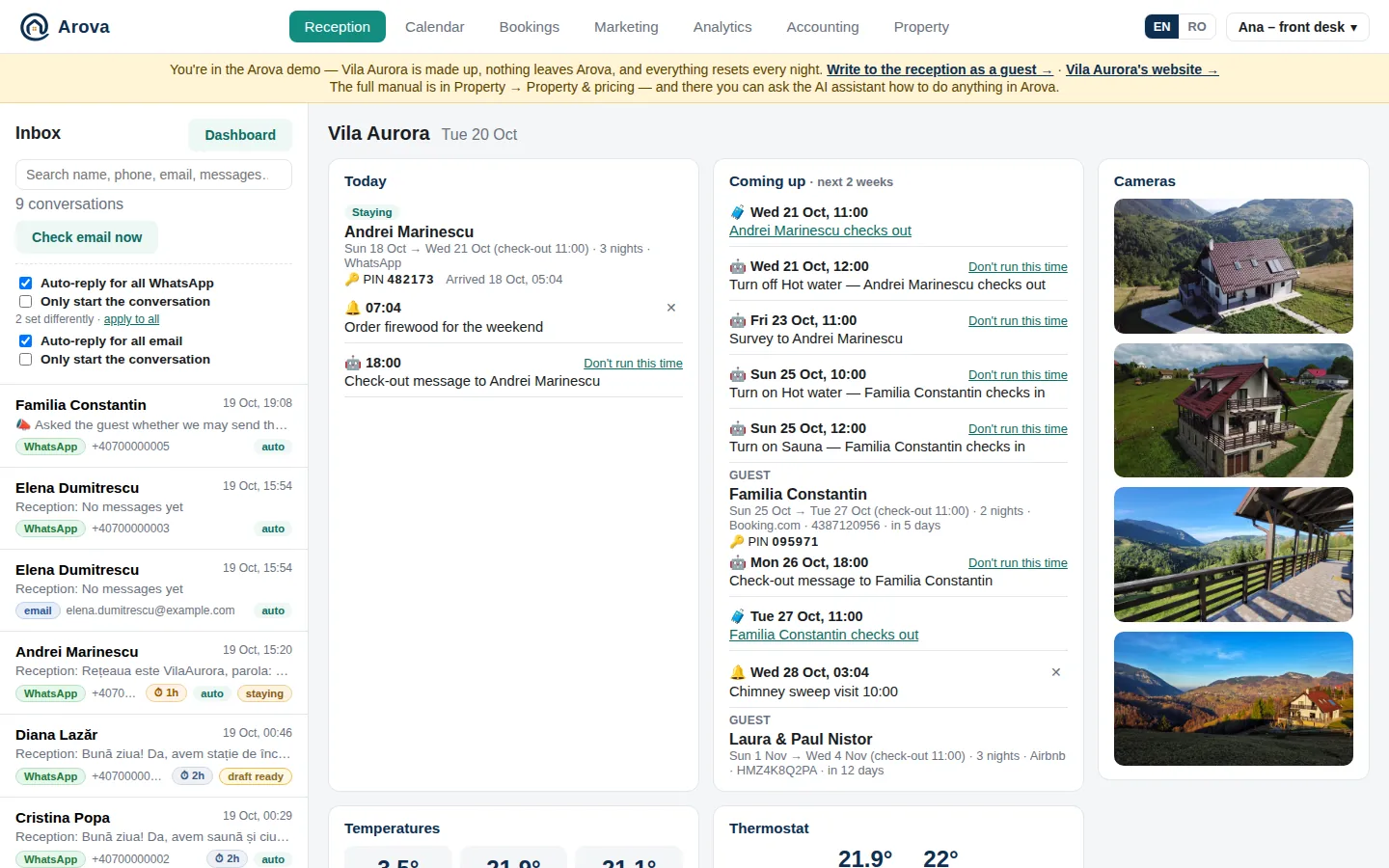Image resolution: width=1389 pixels, height=868 pixels.
Task: Click the Check email now button
Action: pos(87,237)
